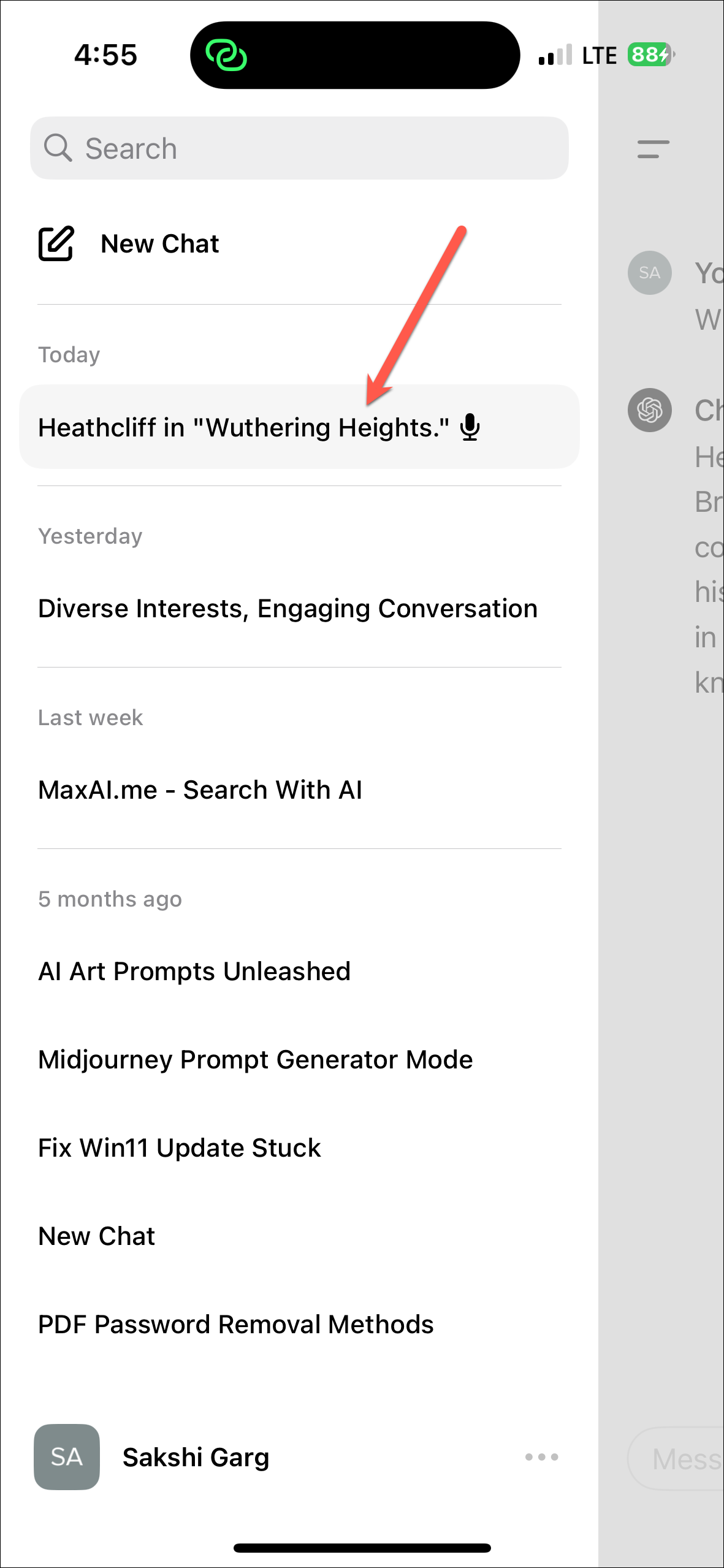Open Diverse Interests, Engaging Conversation chat
The image size is (724, 1568).
288,609
